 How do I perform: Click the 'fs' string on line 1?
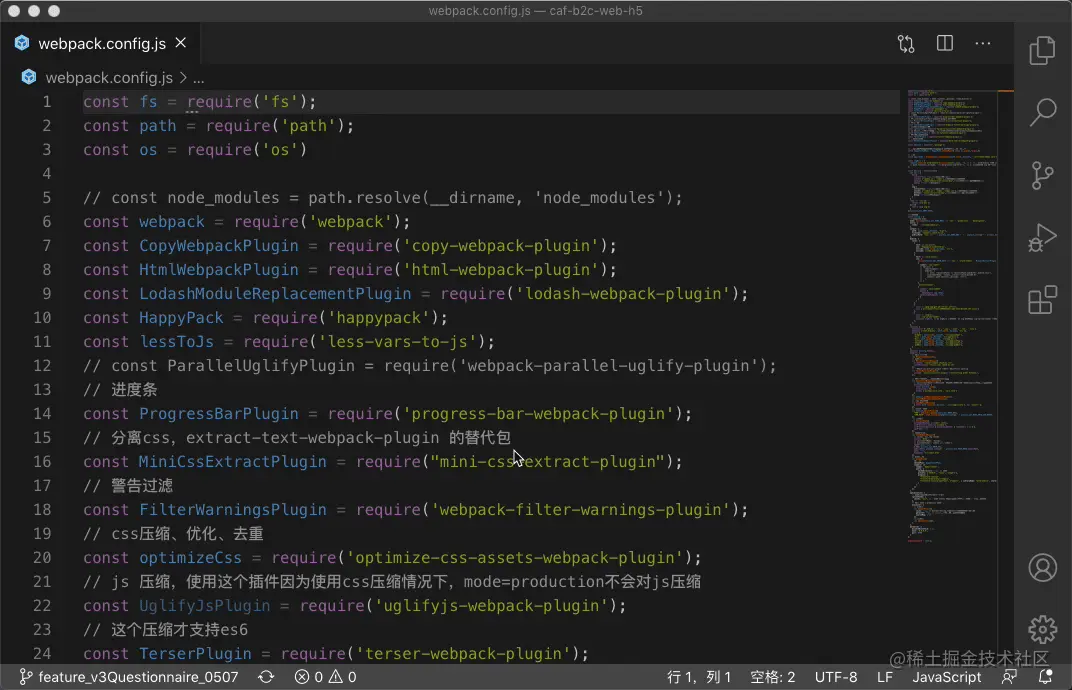pyautogui.click(x=280, y=102)
